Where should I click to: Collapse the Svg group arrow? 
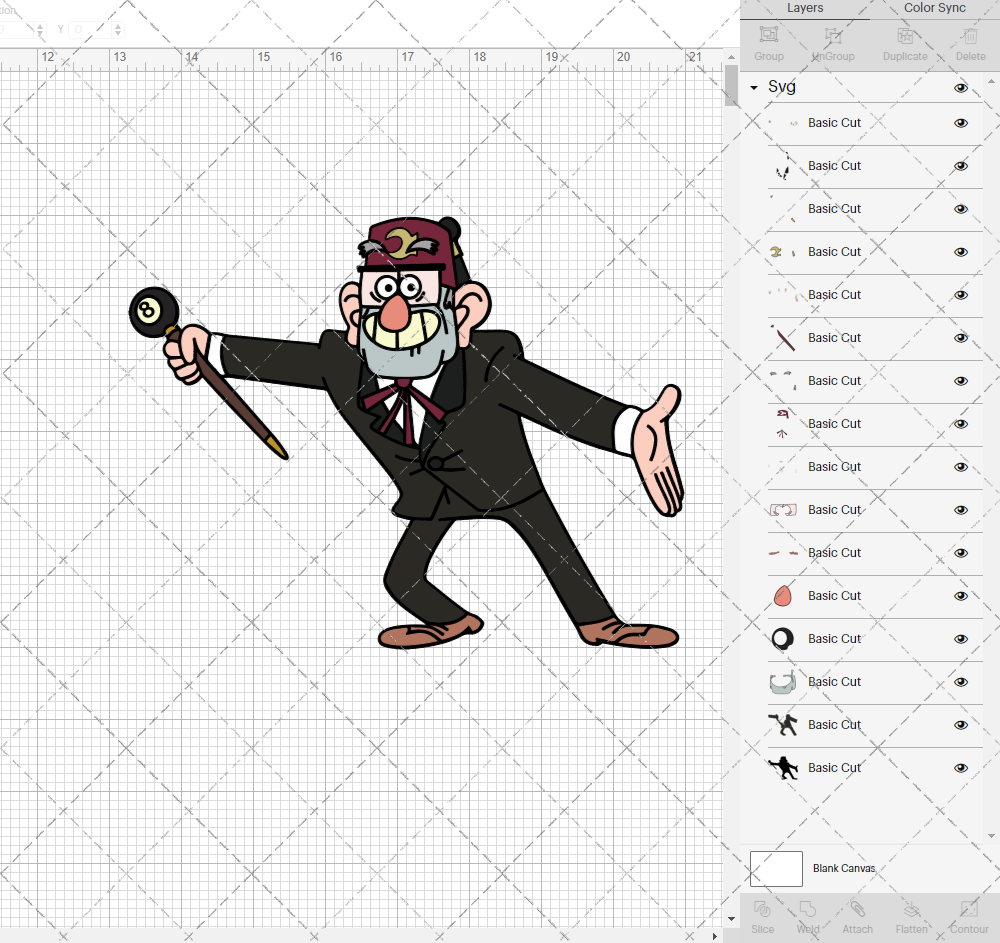tap(754, 87)
